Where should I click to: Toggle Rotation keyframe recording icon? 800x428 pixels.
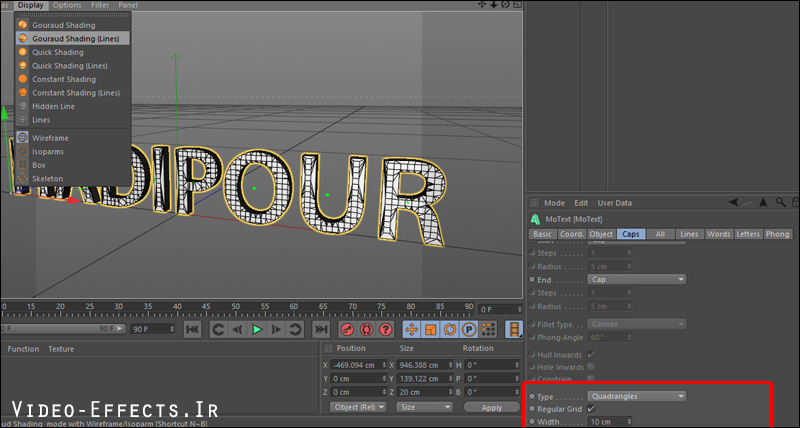click(x=449, y=330)
